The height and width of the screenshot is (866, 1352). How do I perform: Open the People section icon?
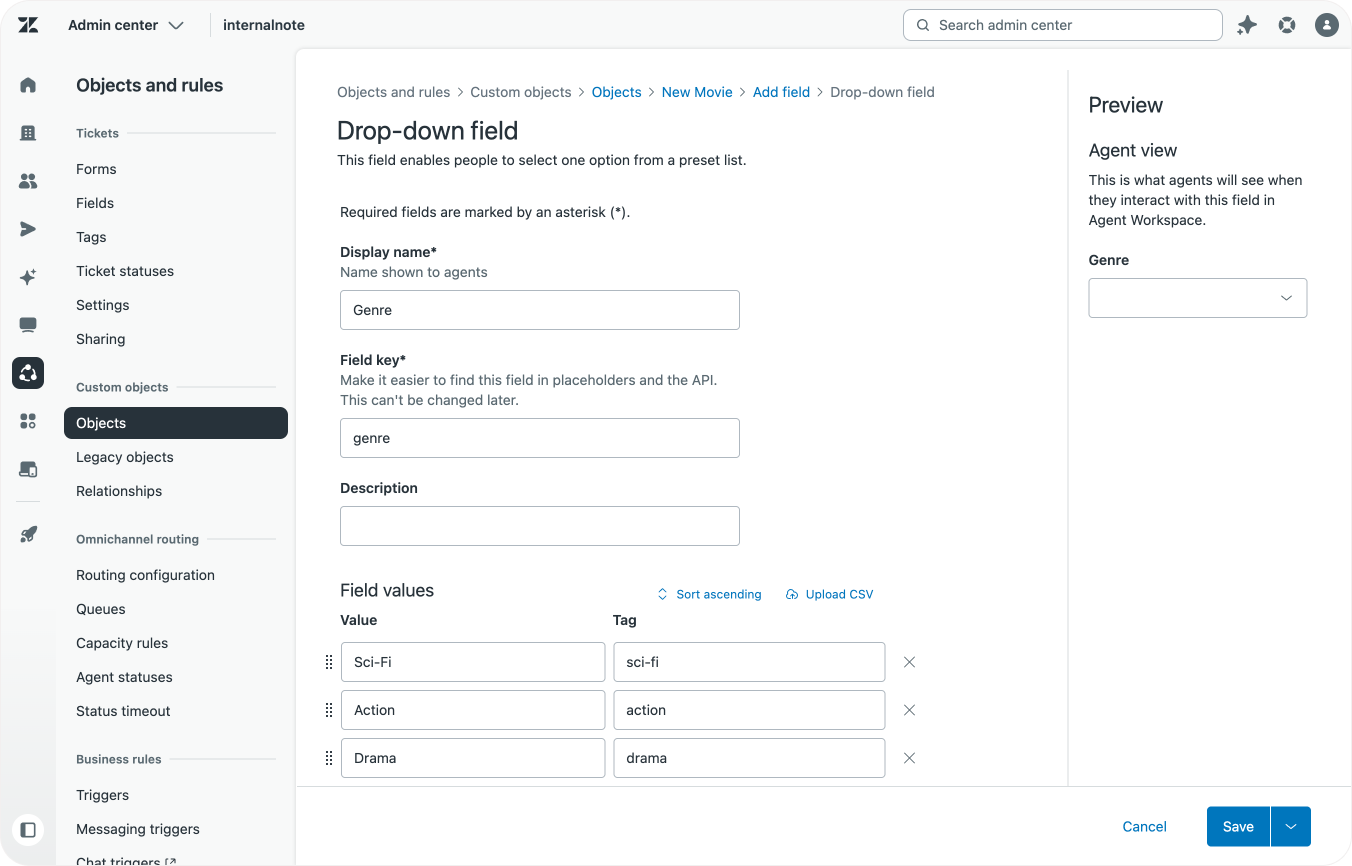[28, 181]
